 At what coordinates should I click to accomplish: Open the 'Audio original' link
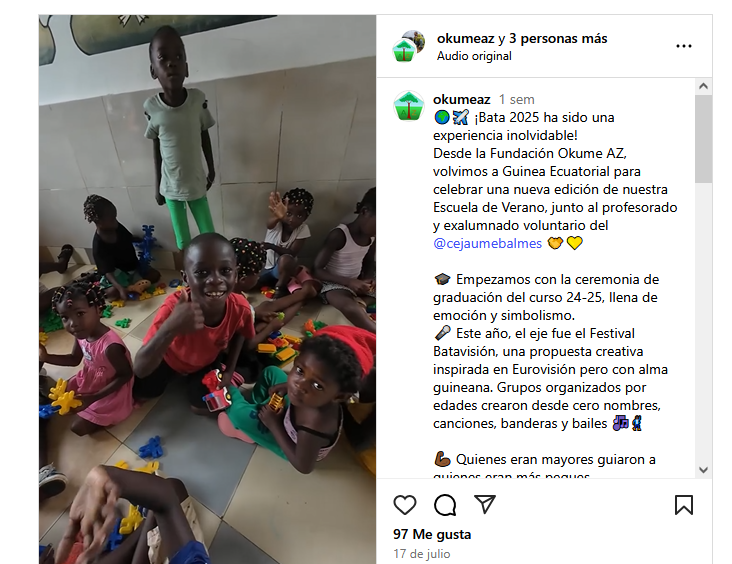tap(474, 56)
